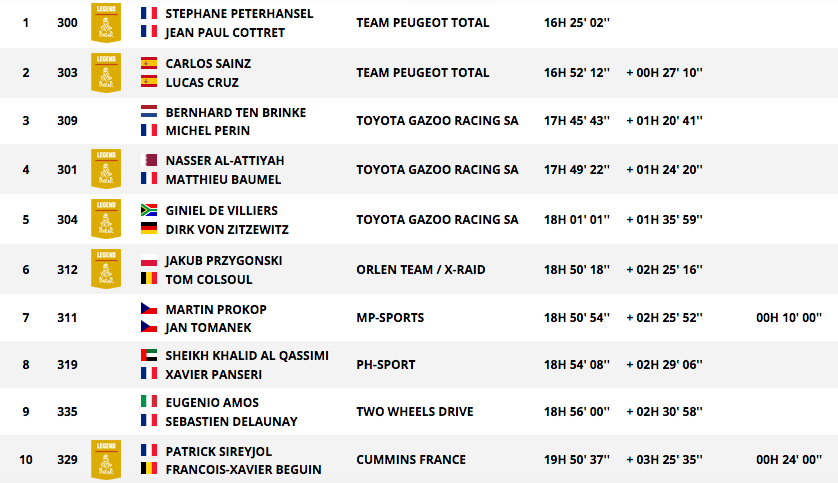Click Orlen Team / X-Raid team name
This screenshot has width=838, height=483.
[x=421, y=270]
